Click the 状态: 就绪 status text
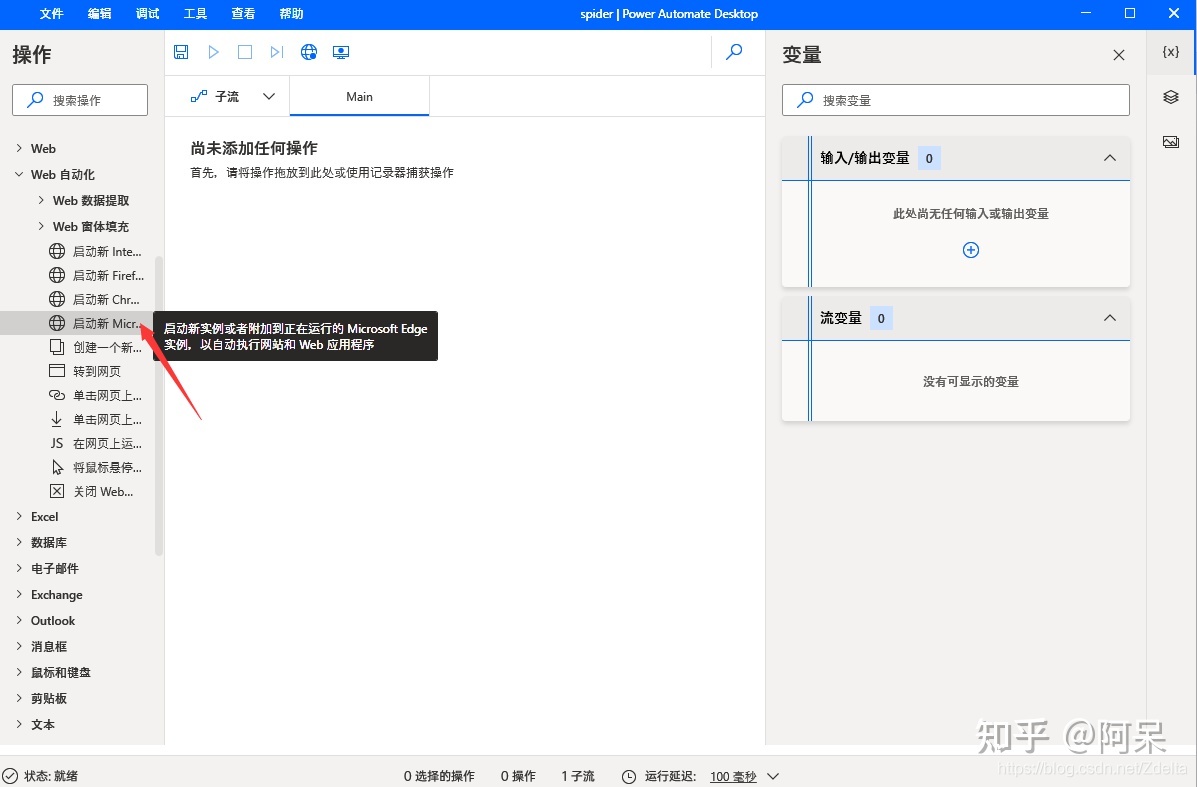 51,776
